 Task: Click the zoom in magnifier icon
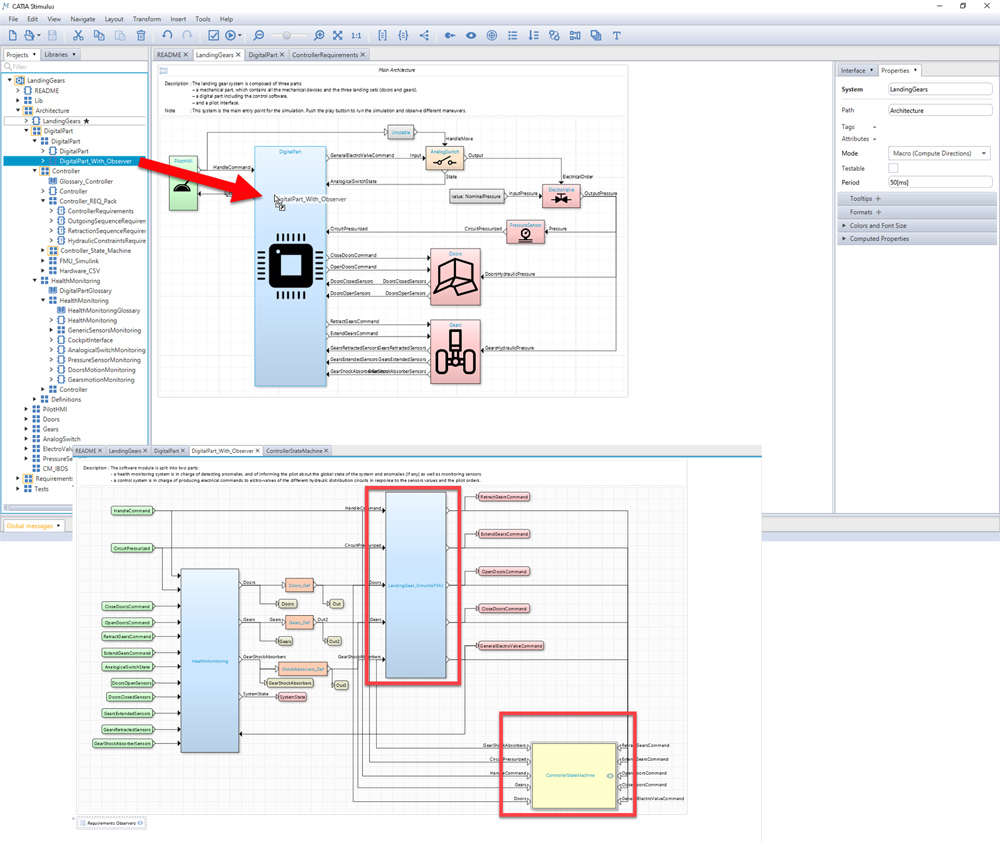pyautogui.click(x=320, y=36)
